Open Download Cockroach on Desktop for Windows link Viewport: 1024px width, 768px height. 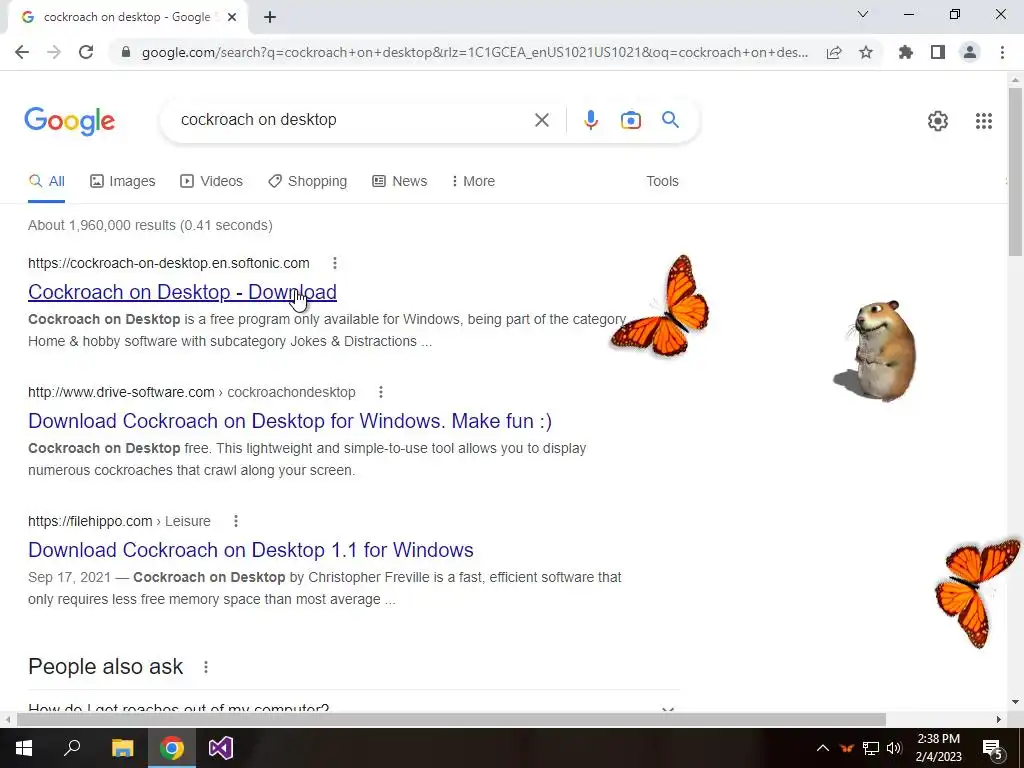[x=290, y=421]
